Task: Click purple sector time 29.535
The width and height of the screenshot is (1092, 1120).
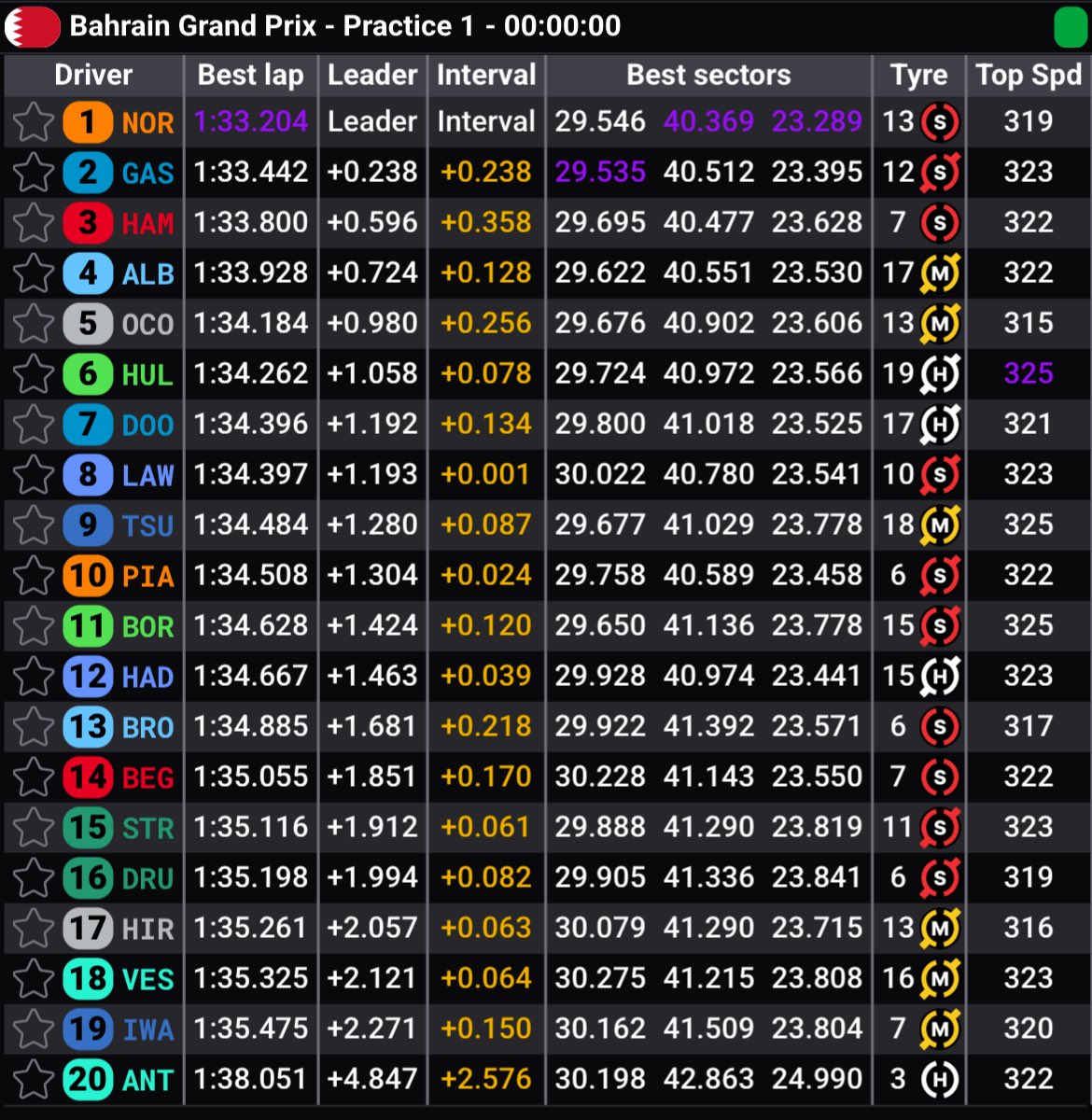Action: click(x=600, y=172)
